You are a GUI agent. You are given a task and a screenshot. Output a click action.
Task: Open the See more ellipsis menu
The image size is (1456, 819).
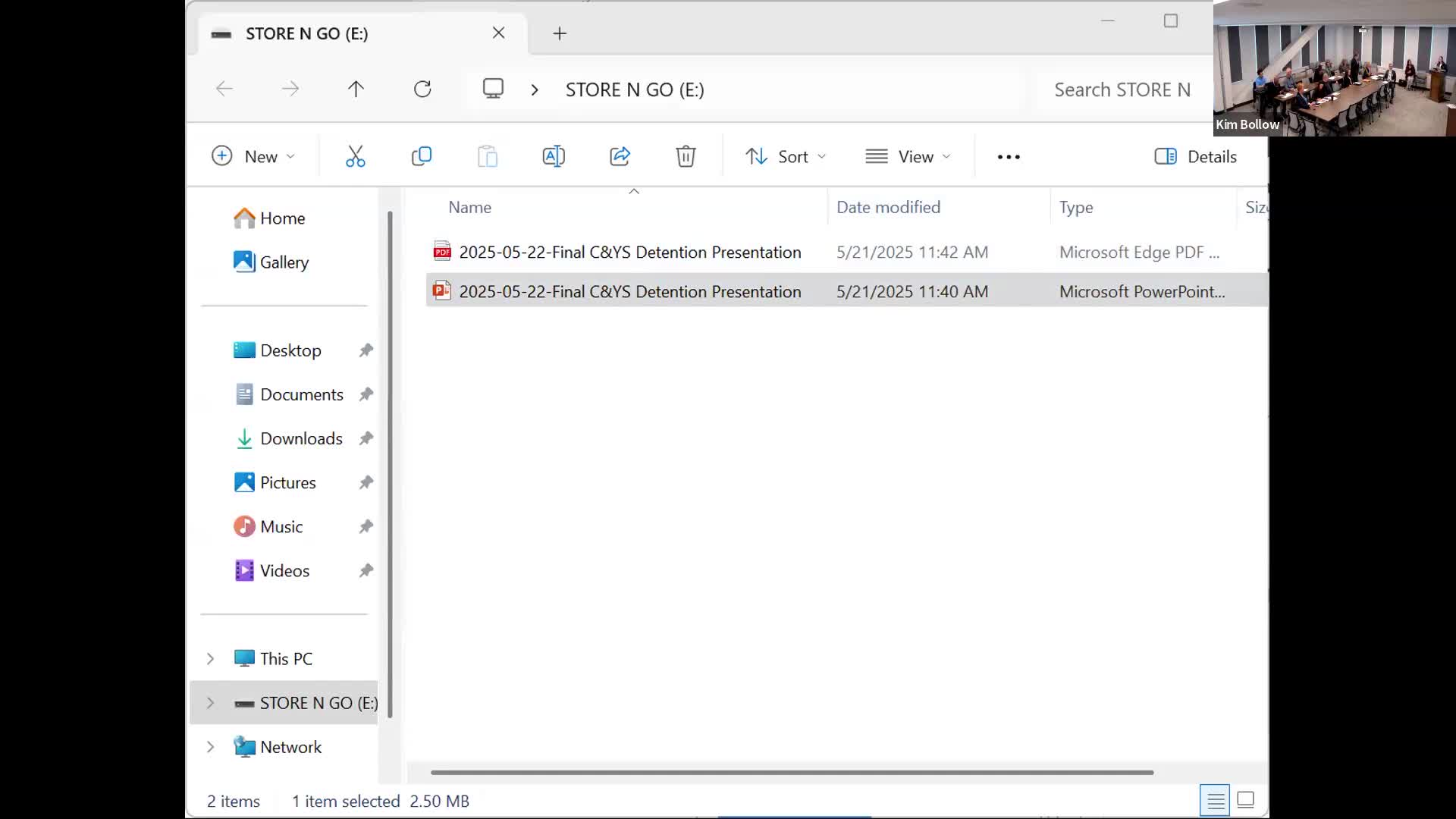pyautogui.click(x=1009, y=157)
